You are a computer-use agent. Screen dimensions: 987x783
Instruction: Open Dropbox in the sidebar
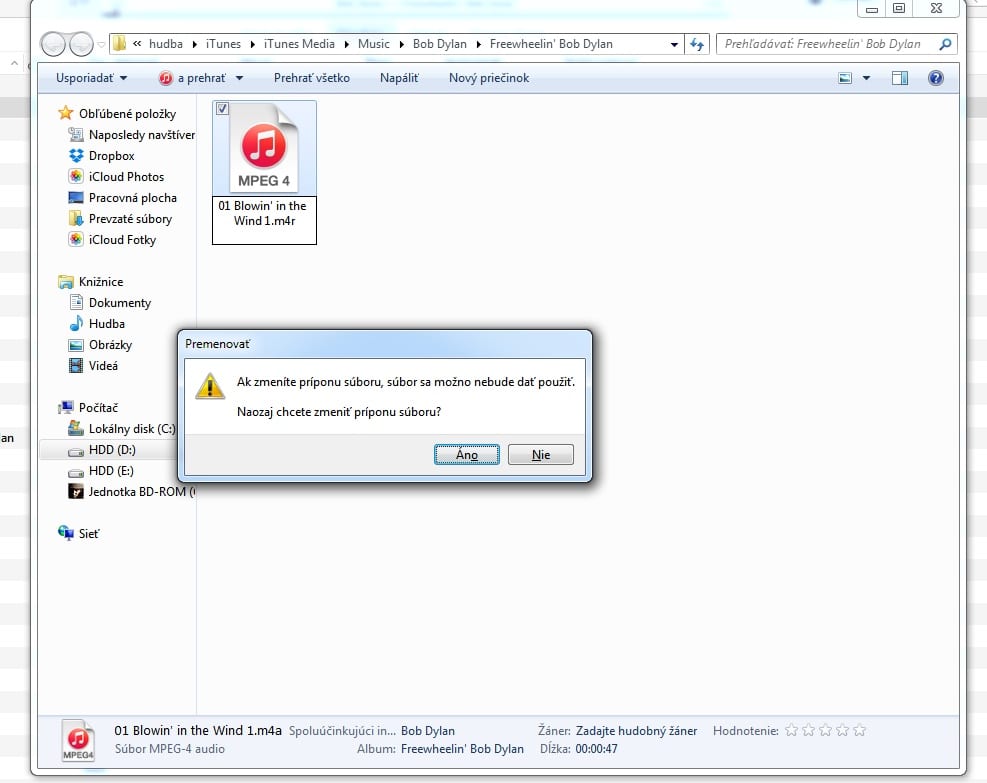click(x=111, y=155)
